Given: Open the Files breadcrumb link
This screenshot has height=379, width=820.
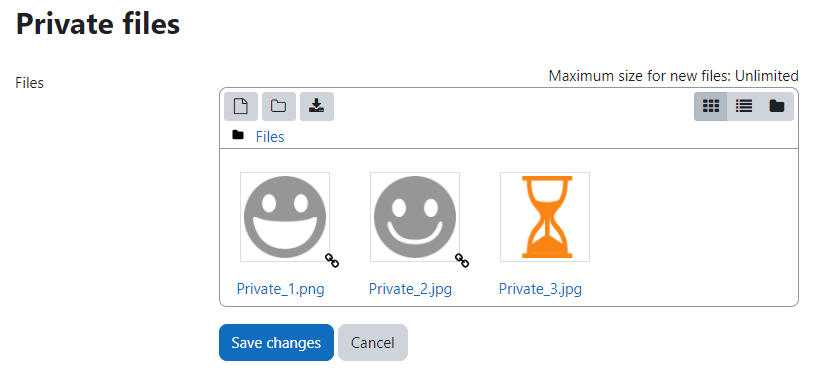Looking at the screenshot, I should click(x=270, y=137).
